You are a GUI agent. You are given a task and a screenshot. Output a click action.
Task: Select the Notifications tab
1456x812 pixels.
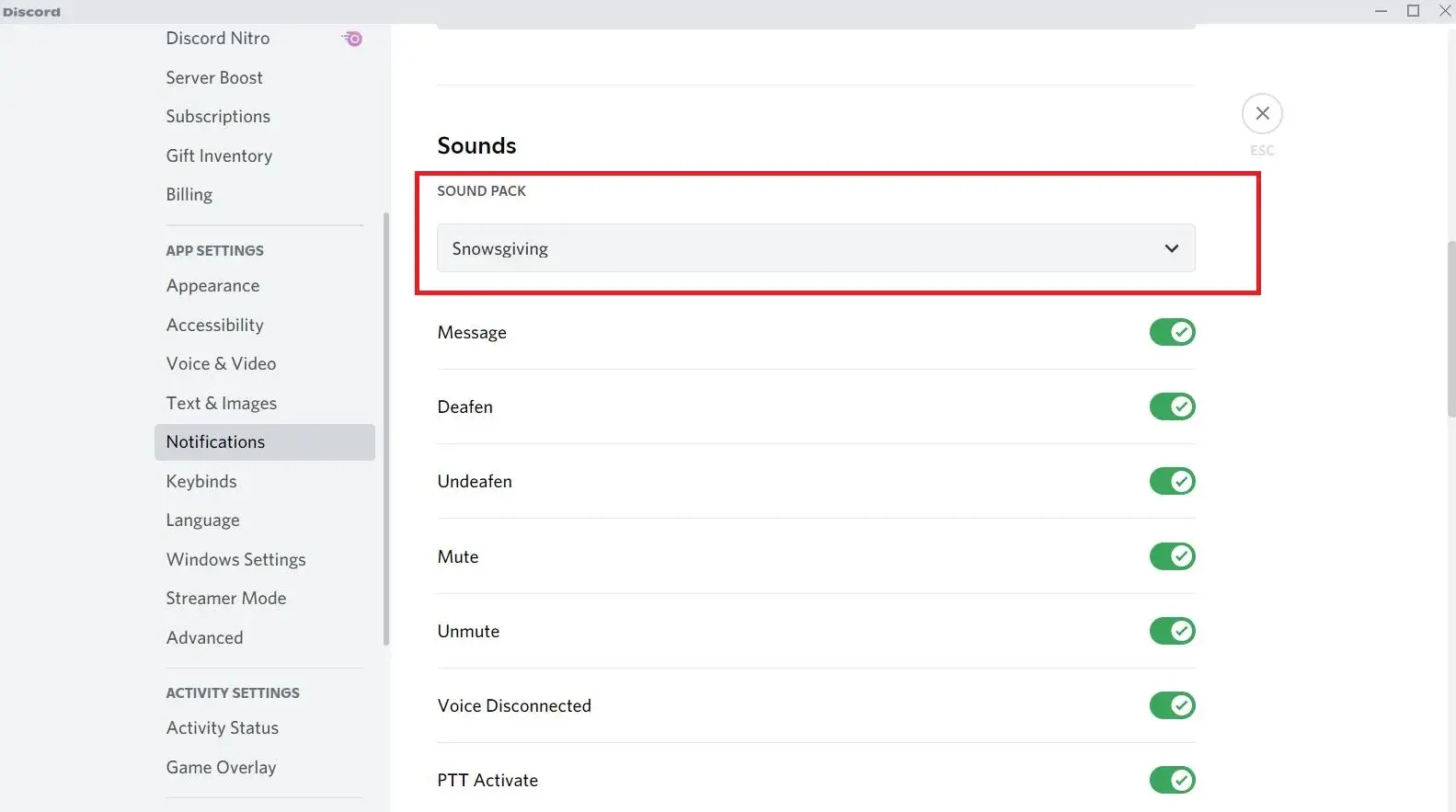tap(265, 442)
